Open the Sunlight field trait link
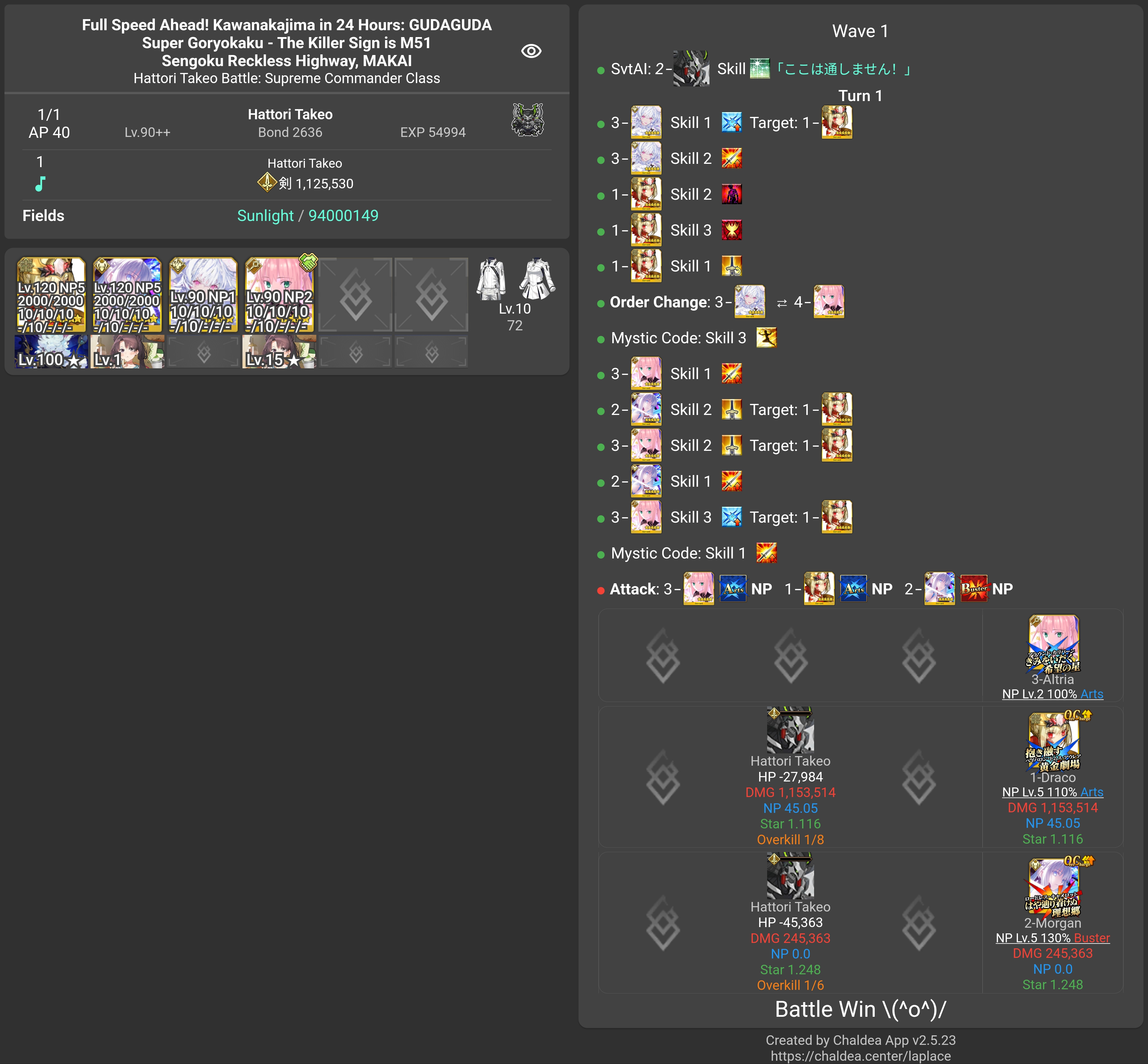 (x=265, y=216)
